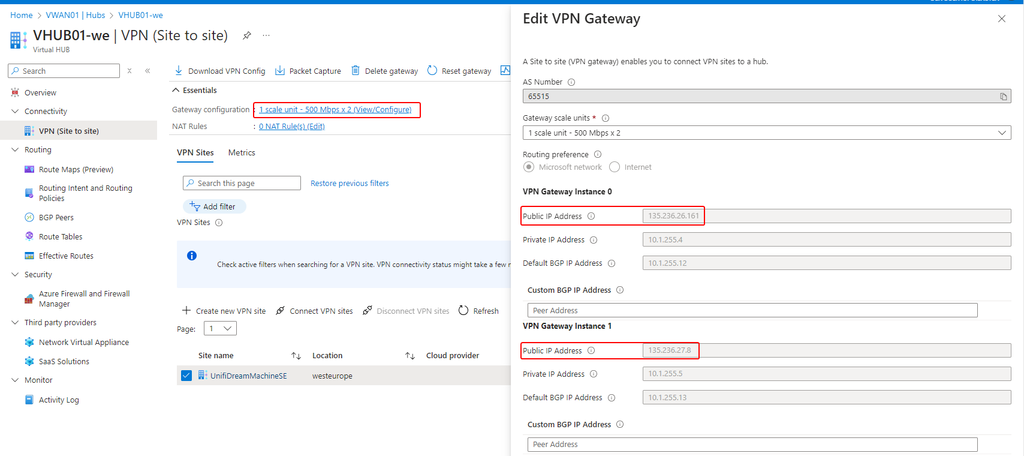Go to Home breadcrumb
The image size is (1024, 456).
pos(20,14)
